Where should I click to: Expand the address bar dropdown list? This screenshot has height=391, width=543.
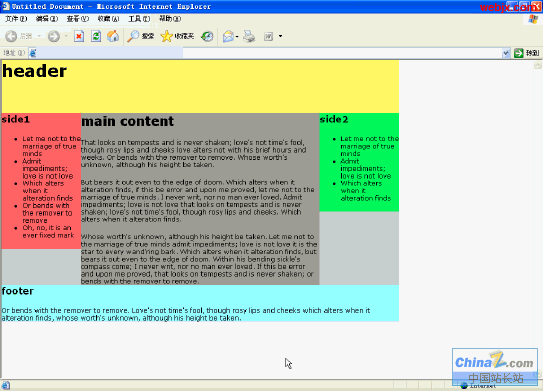point(506,53)
